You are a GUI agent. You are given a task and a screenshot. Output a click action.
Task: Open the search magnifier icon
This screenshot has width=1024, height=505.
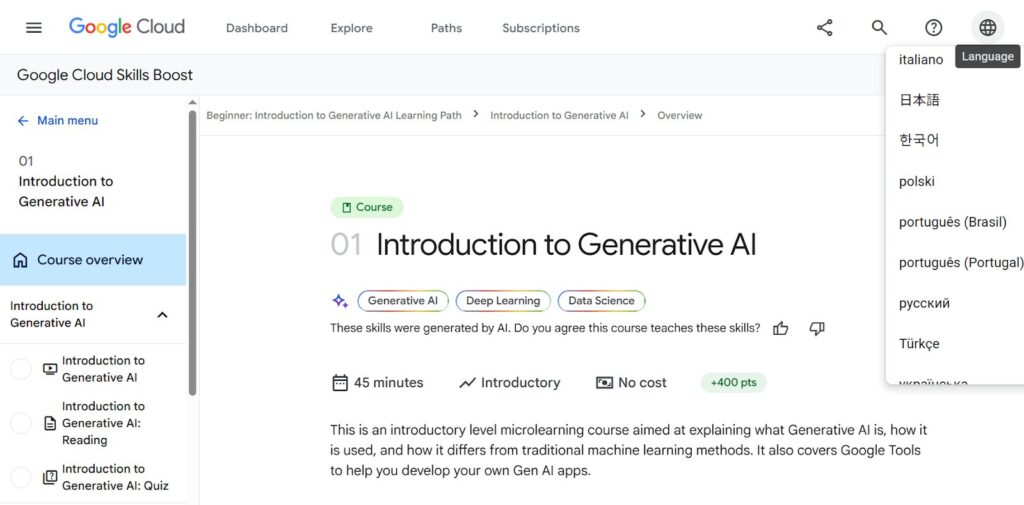click(880, 27)
